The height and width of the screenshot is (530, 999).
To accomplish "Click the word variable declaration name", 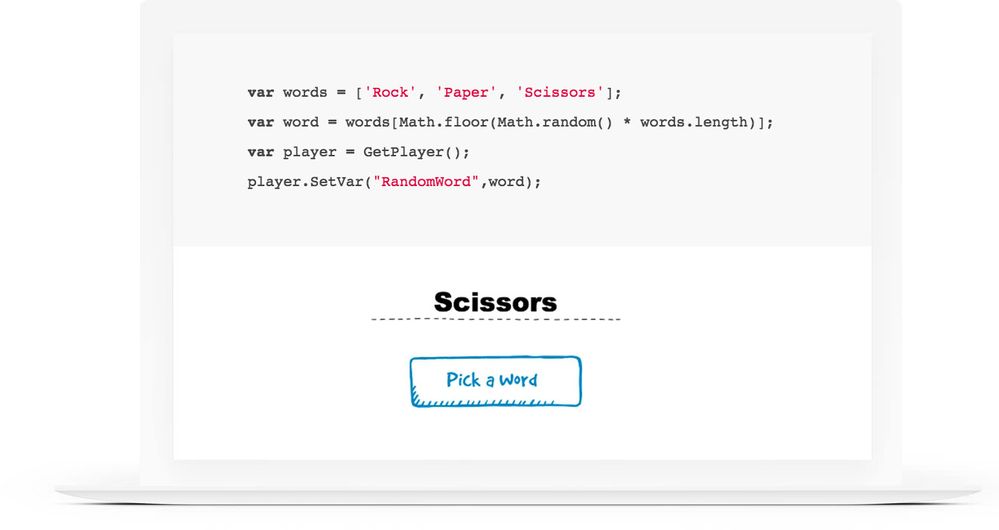I will point(300,122).
